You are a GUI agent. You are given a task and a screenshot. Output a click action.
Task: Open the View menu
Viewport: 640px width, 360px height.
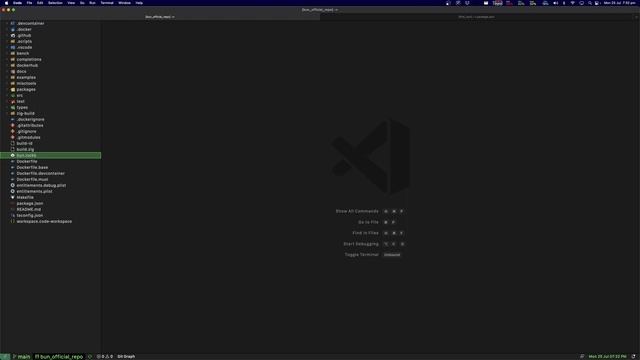click(x=71, y=3)
